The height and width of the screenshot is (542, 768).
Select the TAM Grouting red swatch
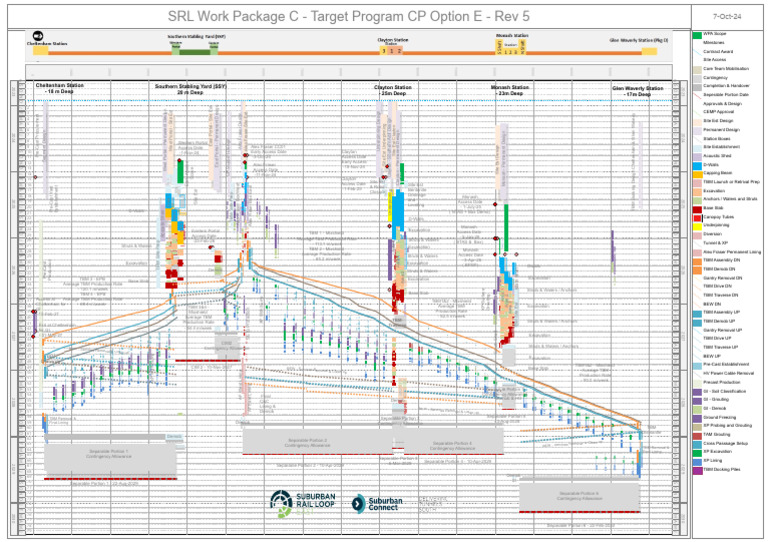click(x=697, y=435)
